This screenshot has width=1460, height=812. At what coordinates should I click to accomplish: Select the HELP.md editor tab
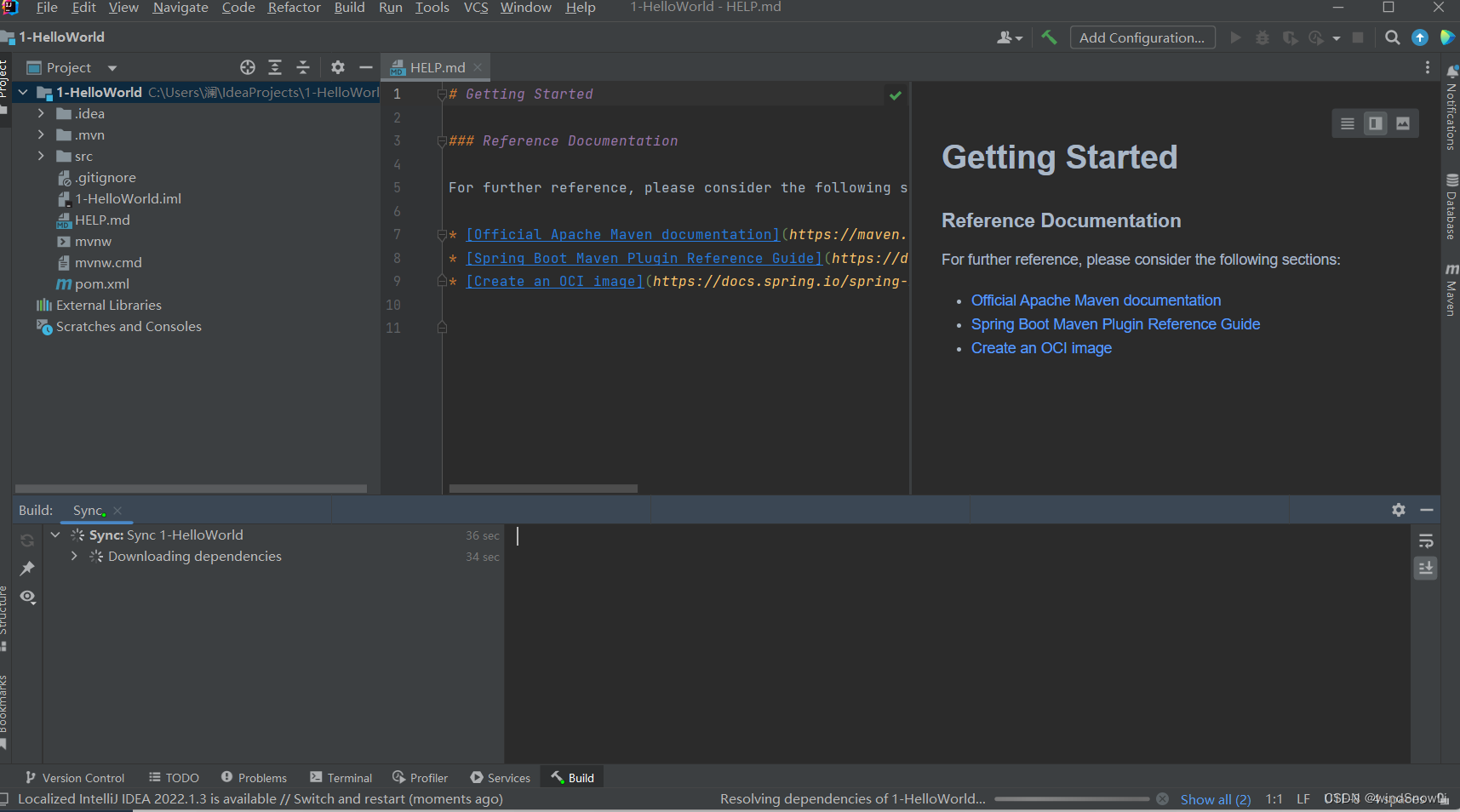pos(437,67)
